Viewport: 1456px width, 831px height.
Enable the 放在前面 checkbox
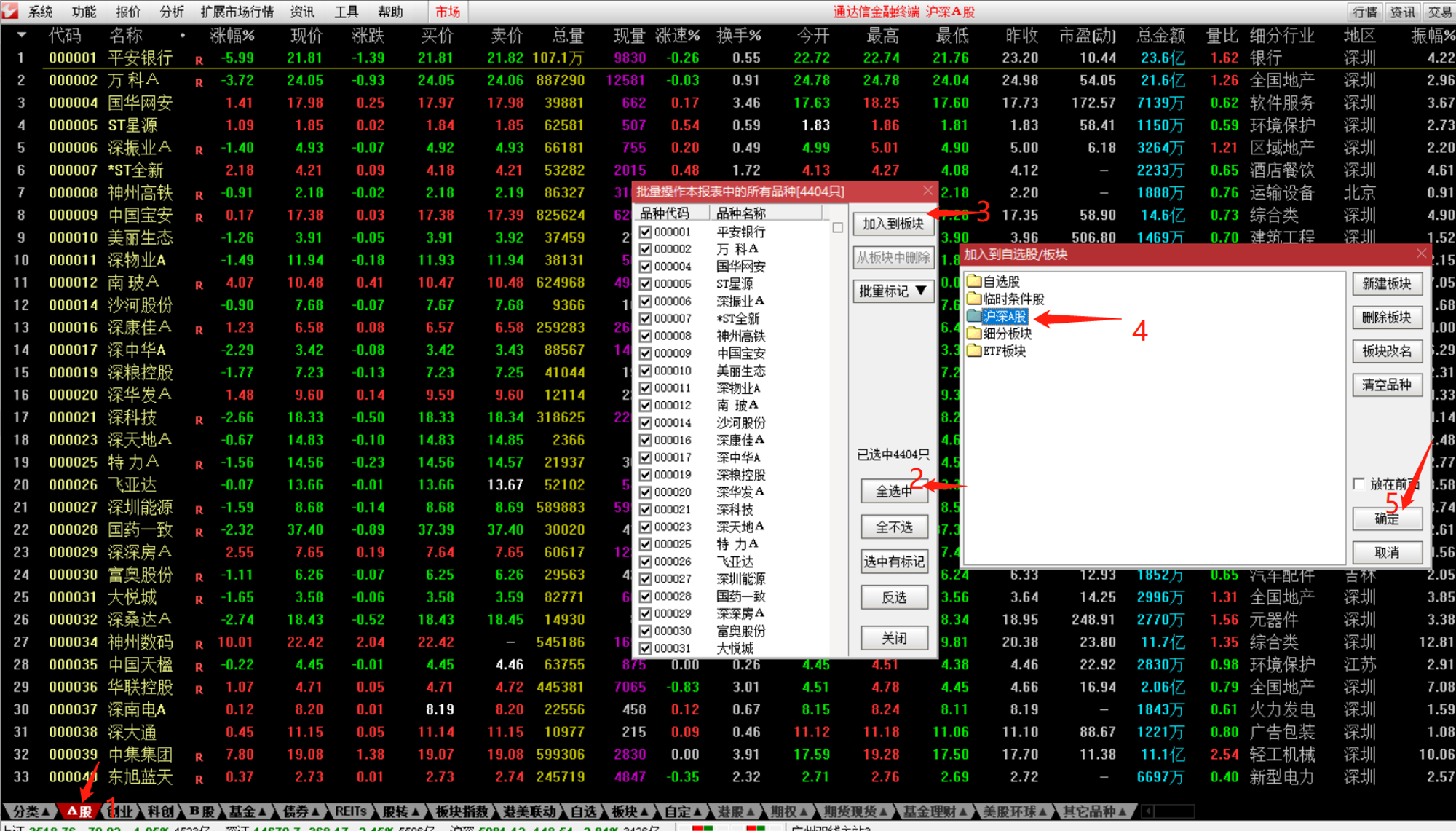tap(1358, 484)
